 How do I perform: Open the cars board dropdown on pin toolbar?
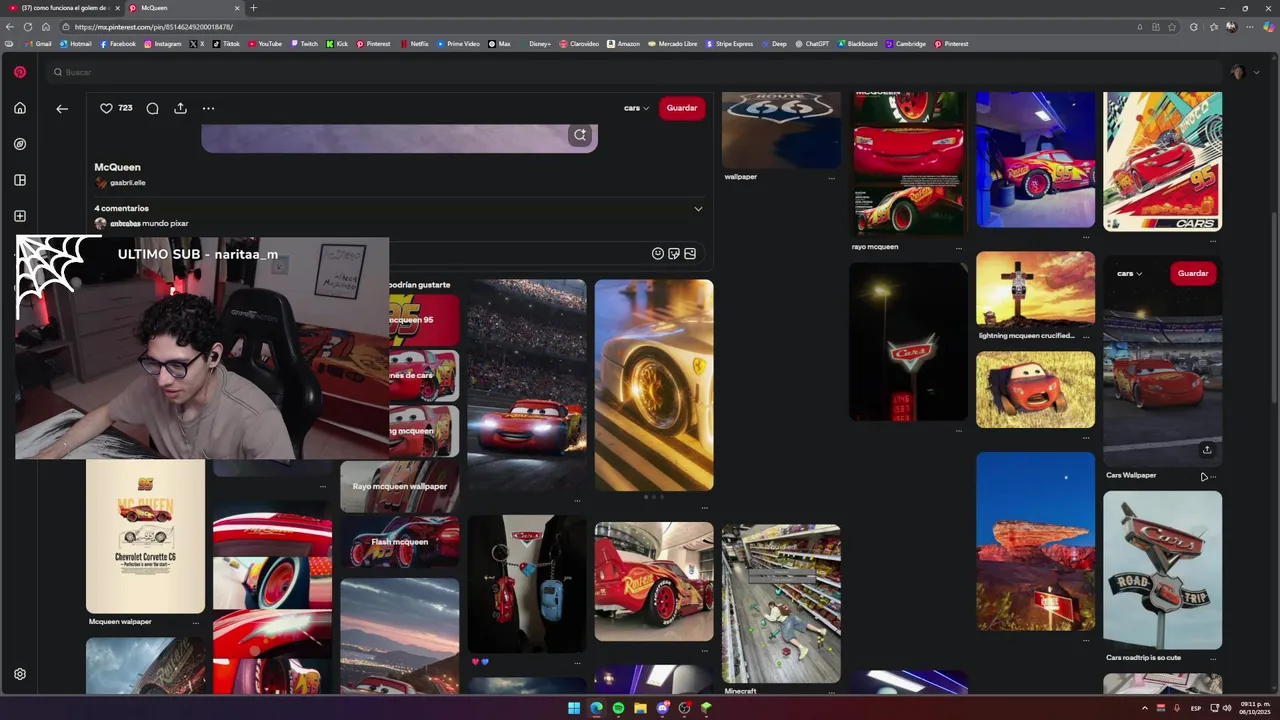click(637, 108)
